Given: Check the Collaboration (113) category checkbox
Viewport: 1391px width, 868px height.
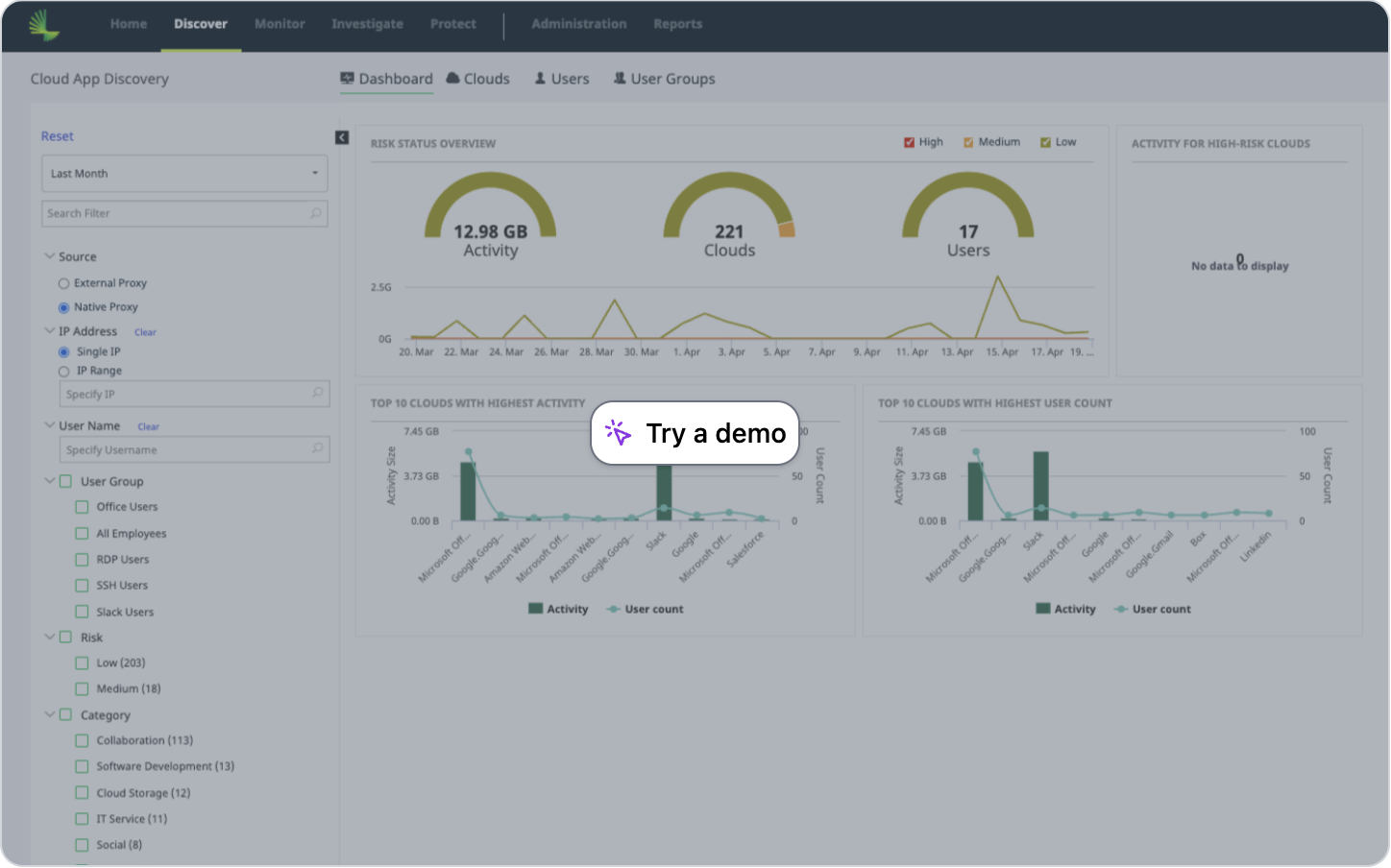Looking at the screenshot, I should [82, 740].
